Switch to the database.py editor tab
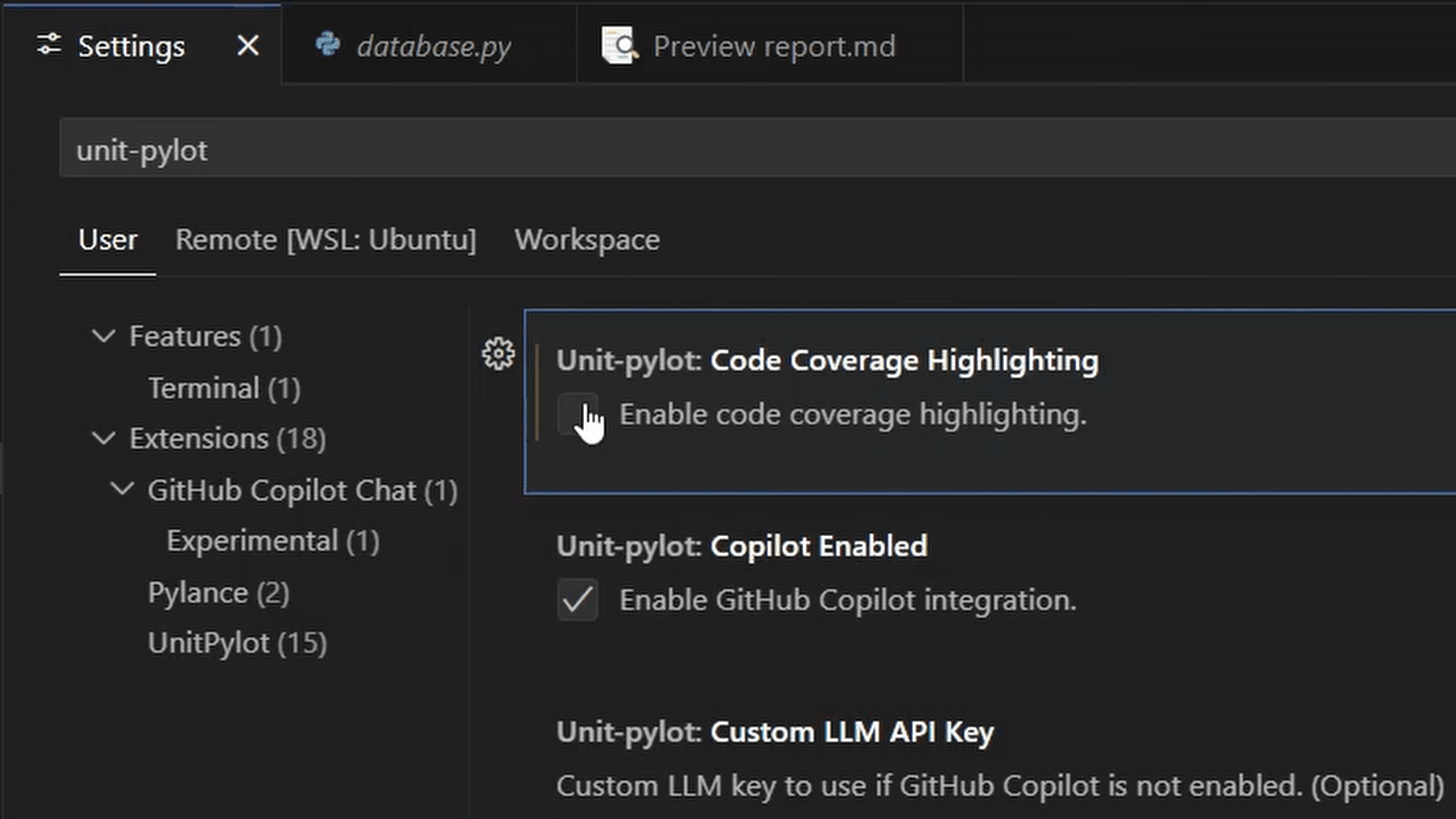 433,46
